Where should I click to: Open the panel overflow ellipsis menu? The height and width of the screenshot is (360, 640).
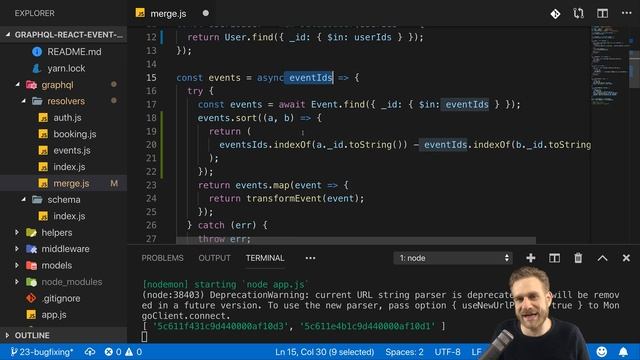coord(310,258)
